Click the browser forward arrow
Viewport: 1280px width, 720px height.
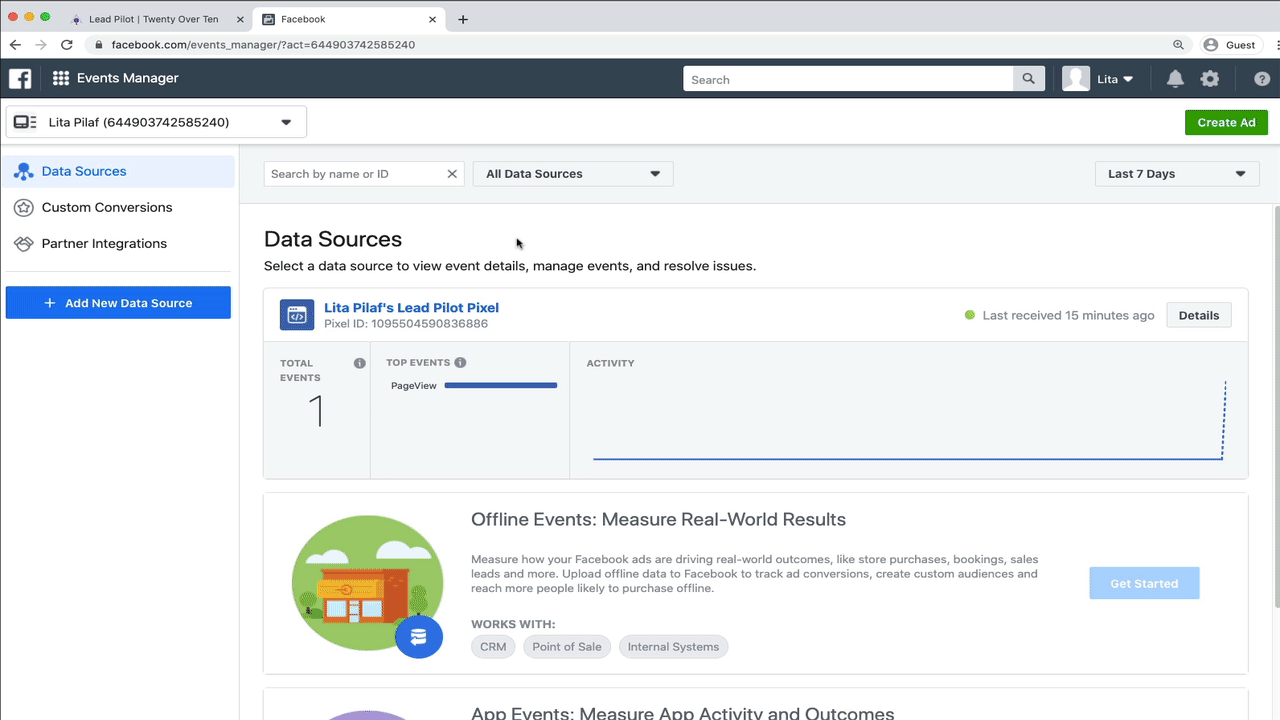pyautogui.click(x=41, y=45)
